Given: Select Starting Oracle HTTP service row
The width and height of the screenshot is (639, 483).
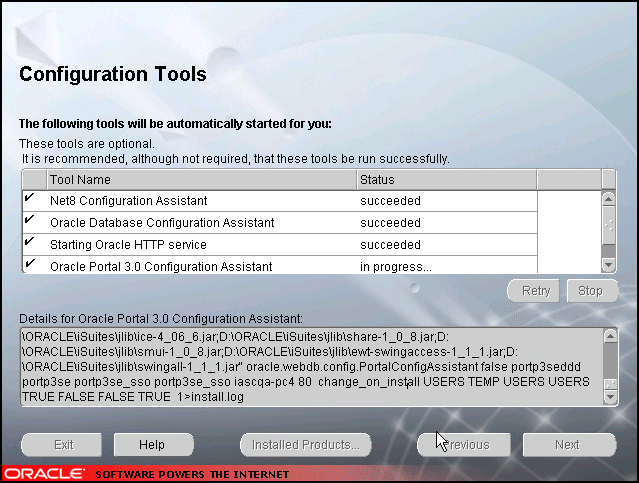Looking at the screenshot, I should tap(280, 245).
